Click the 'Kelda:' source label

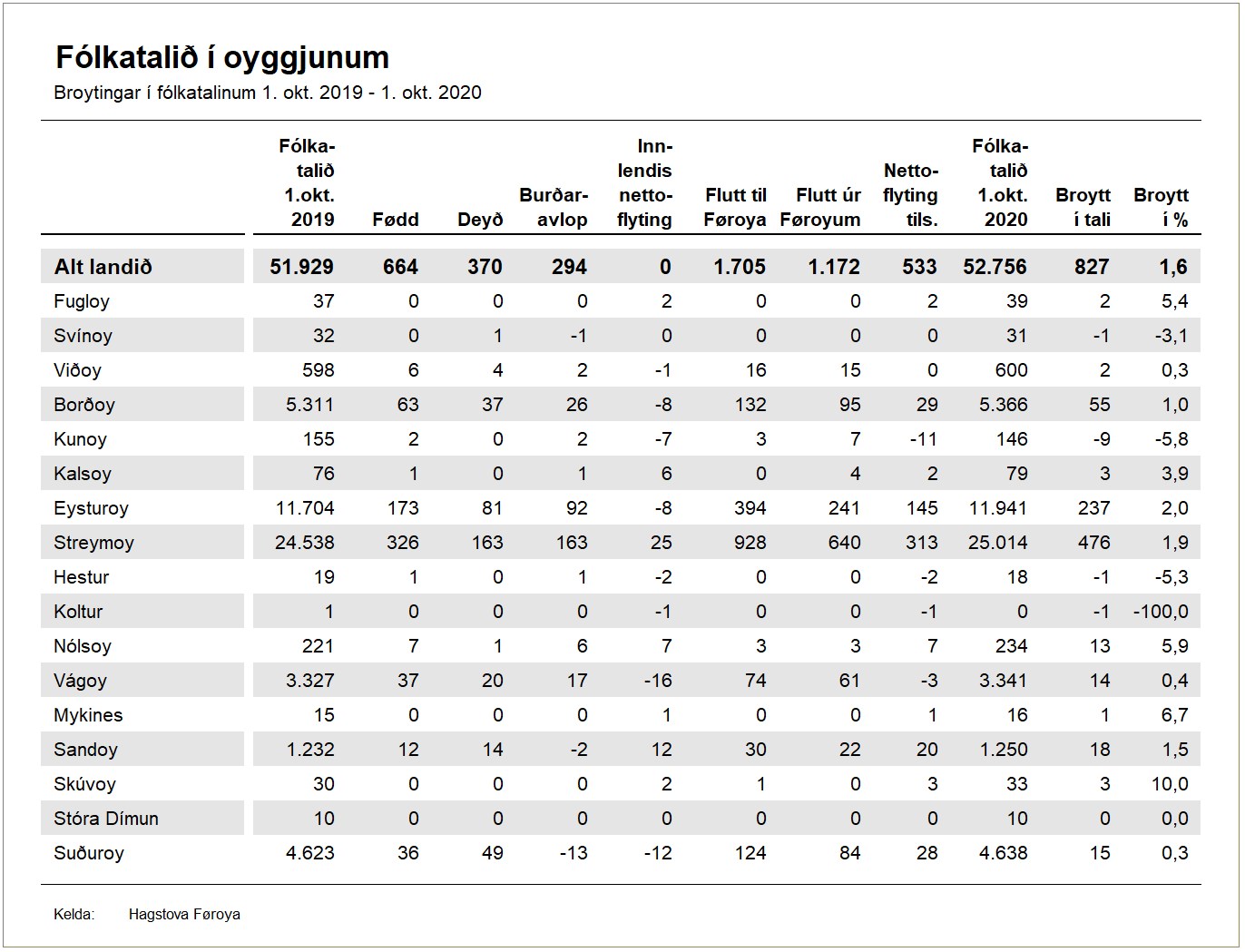click(74, 914)
